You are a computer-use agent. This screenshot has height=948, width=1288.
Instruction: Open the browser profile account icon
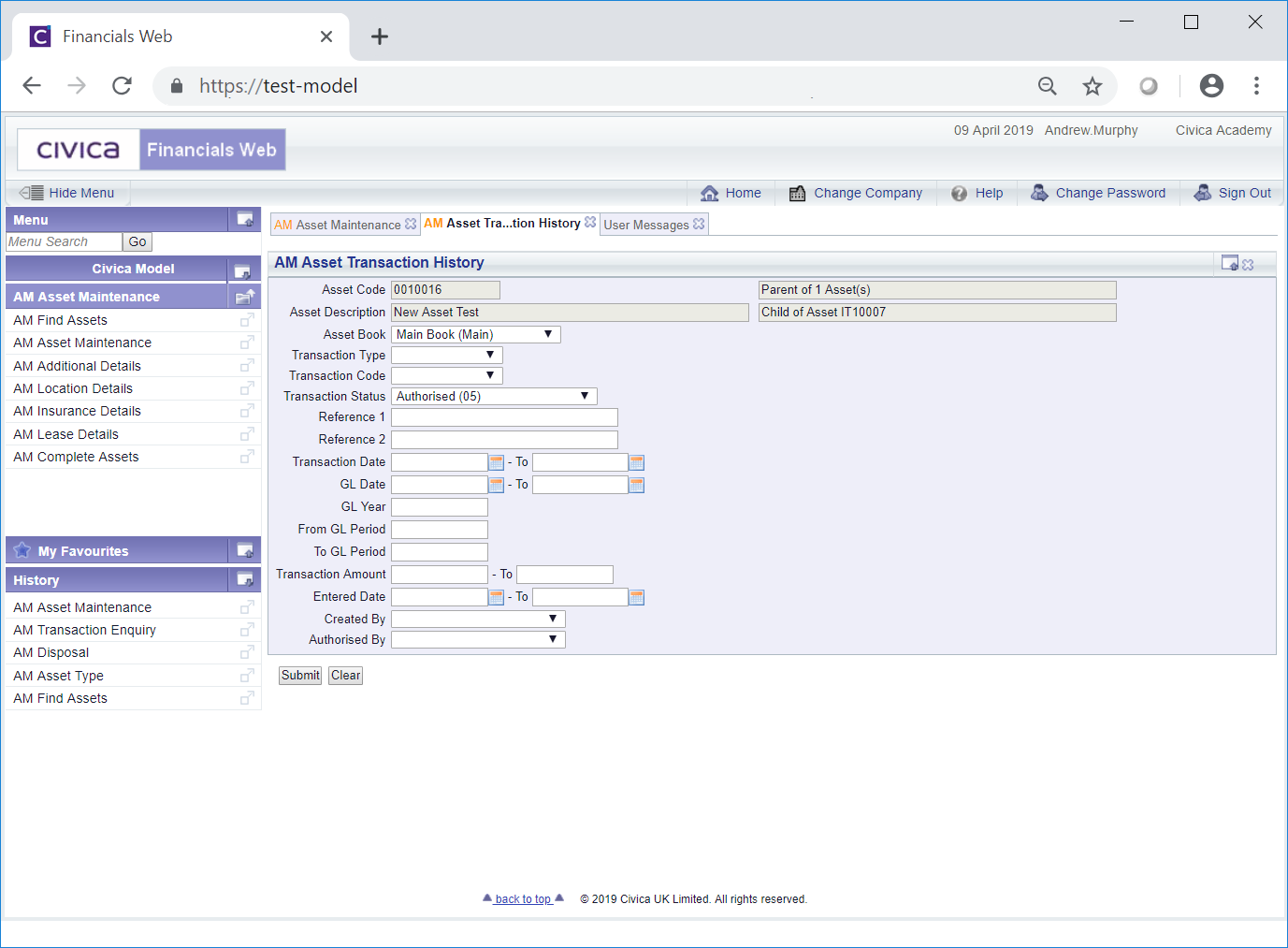(1211, 86)
